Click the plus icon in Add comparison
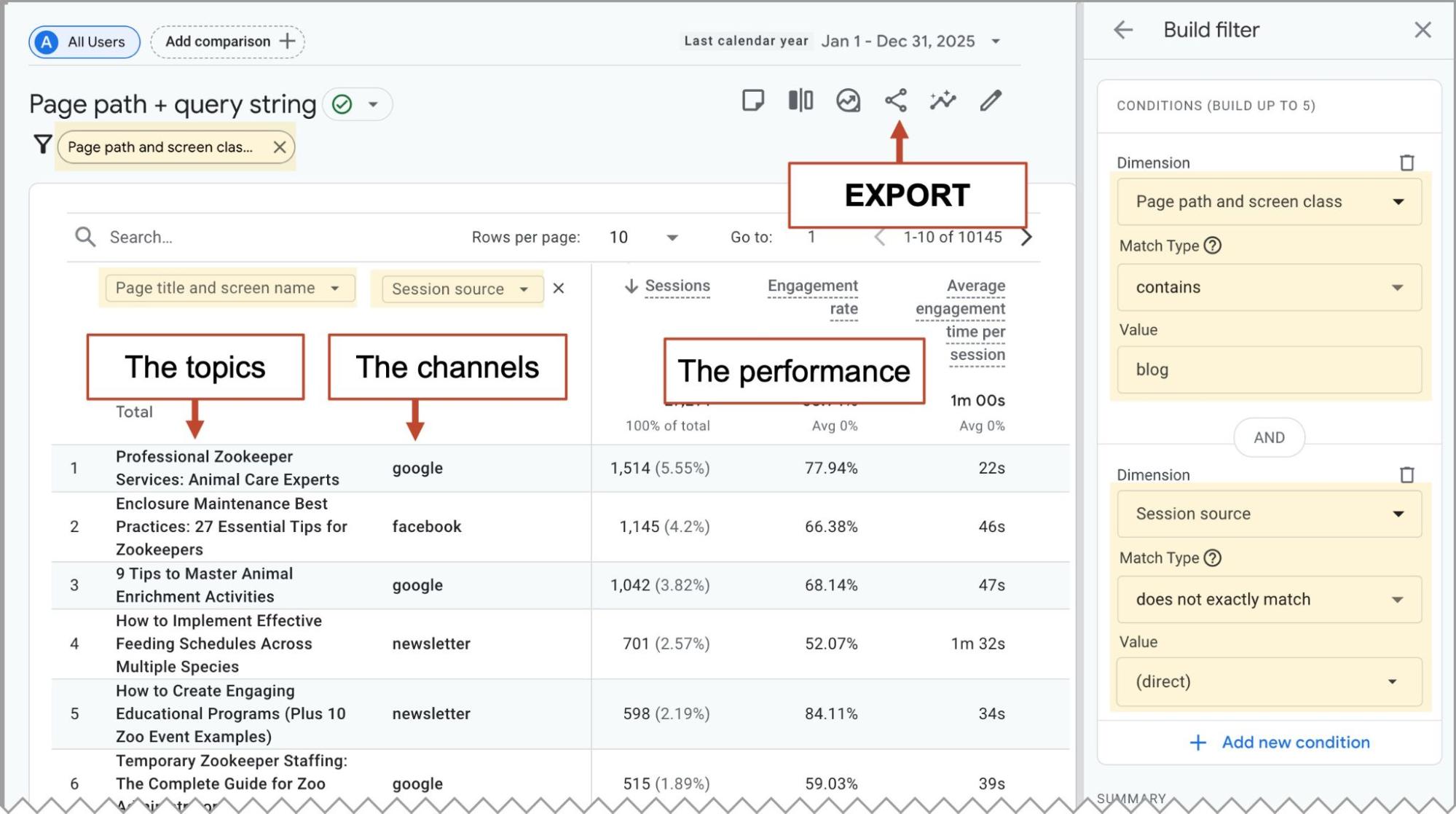The width and height of the screenshot is (1456, 814). 288,41
